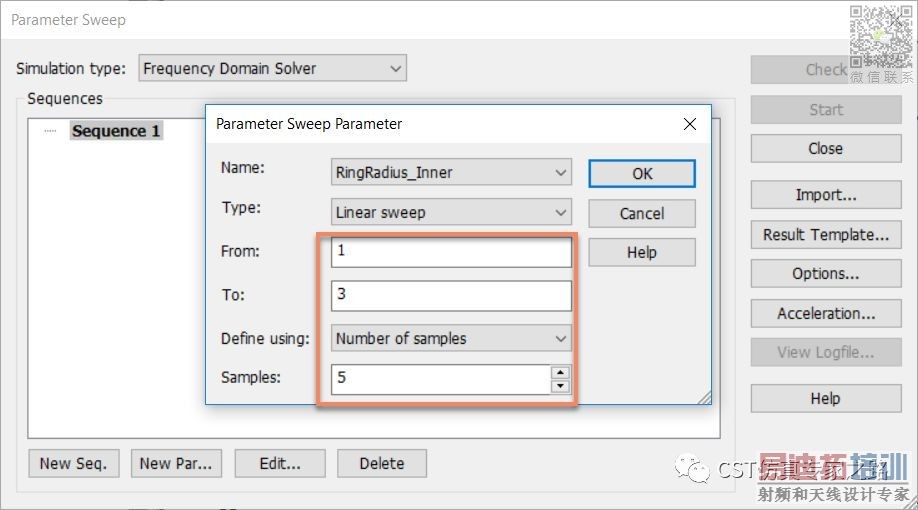
Task: Expand the Type dropdown showing Linear sweep
Action: (560, 212)
